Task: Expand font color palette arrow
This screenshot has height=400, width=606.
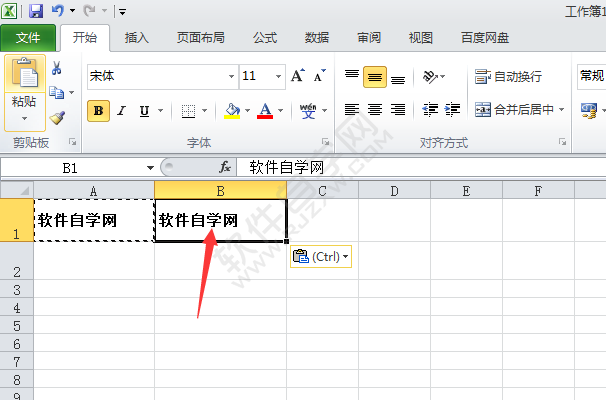Action: (281, 111)
